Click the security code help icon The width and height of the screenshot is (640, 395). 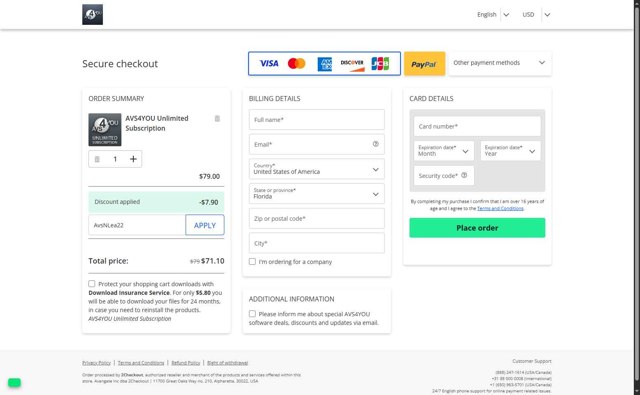pos(464,175)
